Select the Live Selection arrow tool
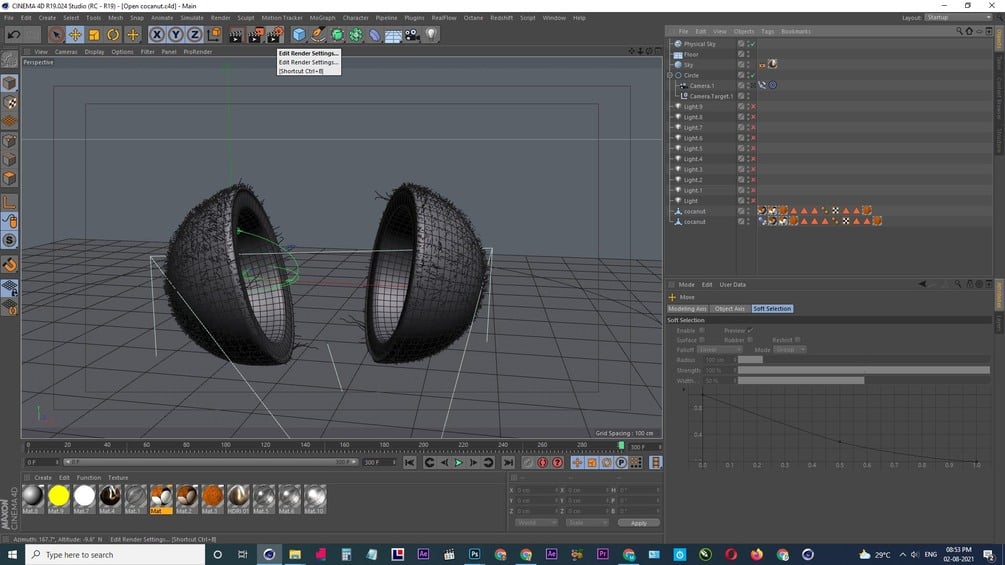The image size is (1005, 565). coord(56,35)
